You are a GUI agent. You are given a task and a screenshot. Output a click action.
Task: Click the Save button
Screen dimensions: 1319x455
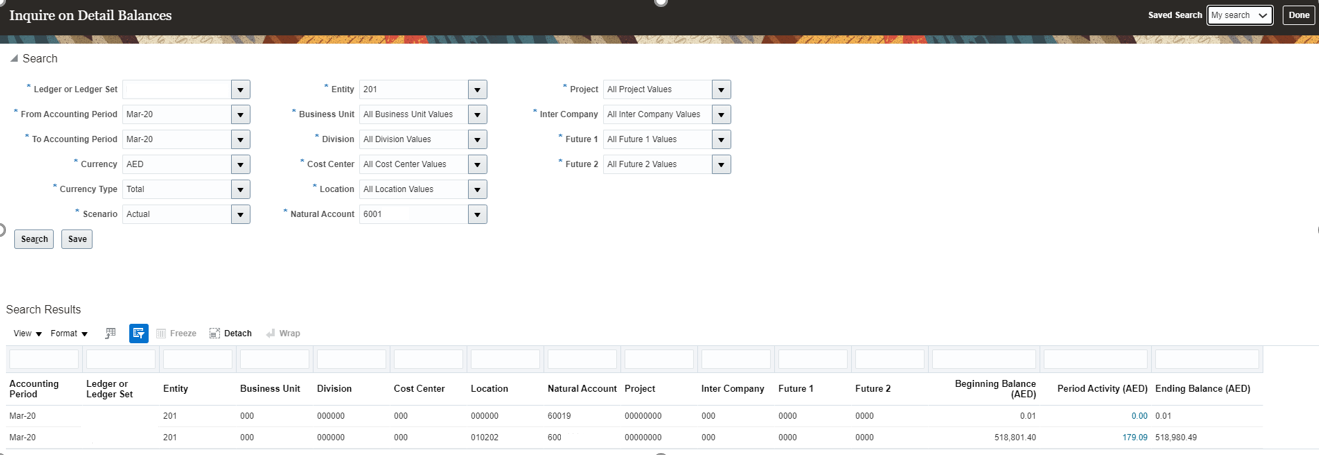pos(77,239)
